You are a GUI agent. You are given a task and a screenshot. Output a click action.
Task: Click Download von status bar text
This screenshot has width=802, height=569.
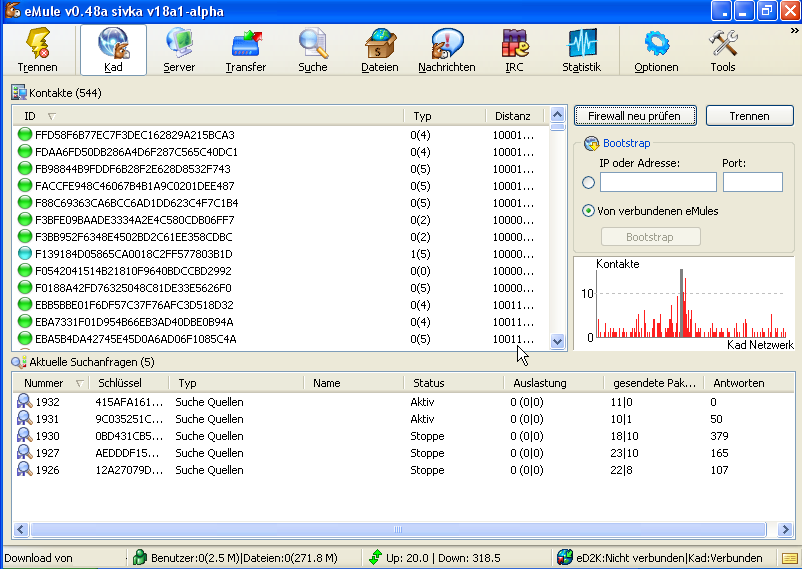tap(38, 558)
